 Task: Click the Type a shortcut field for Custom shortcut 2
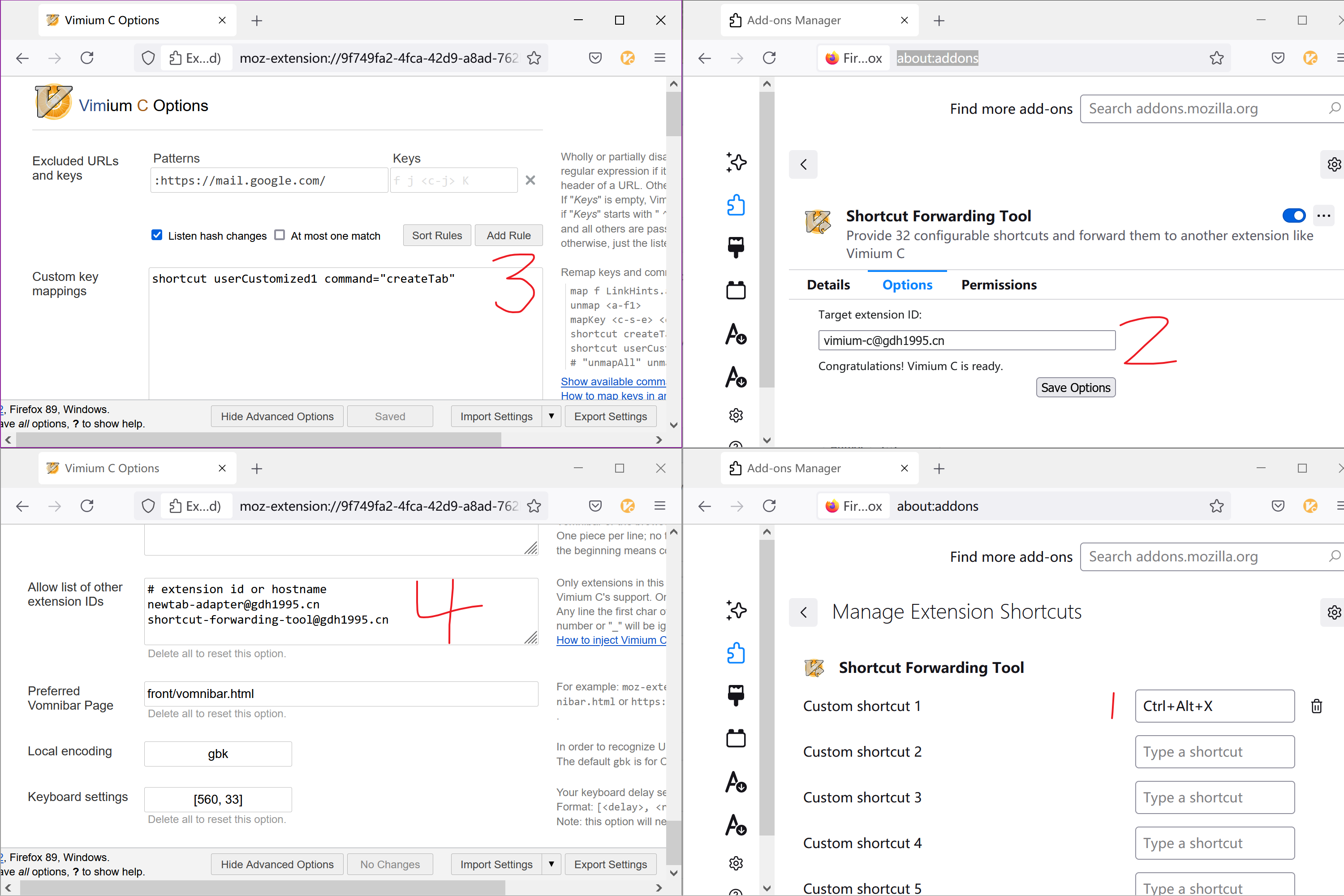[x=1214, y=751]
